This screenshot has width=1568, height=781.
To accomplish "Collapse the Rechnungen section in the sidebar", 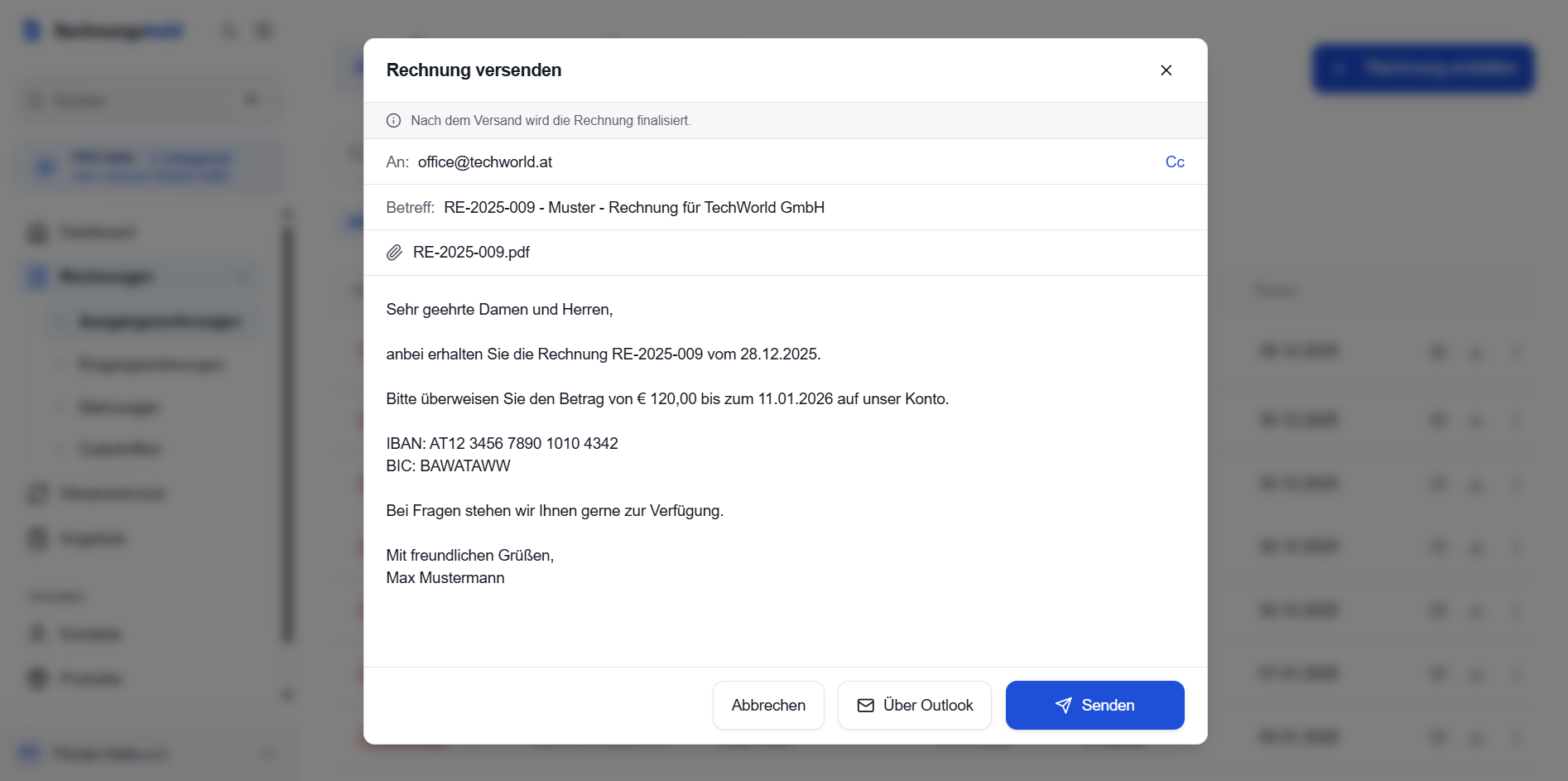I will (243, 277).
